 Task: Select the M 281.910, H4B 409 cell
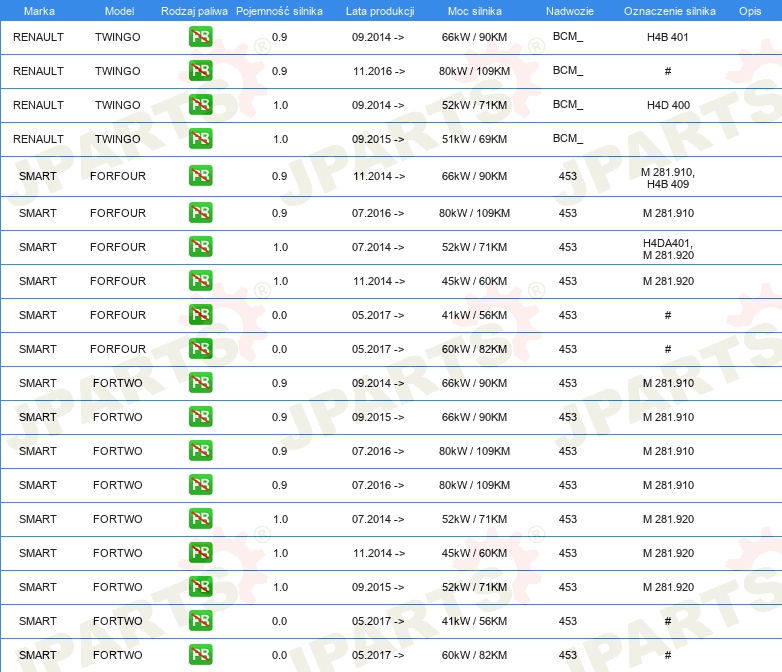(x=668, y=178)
